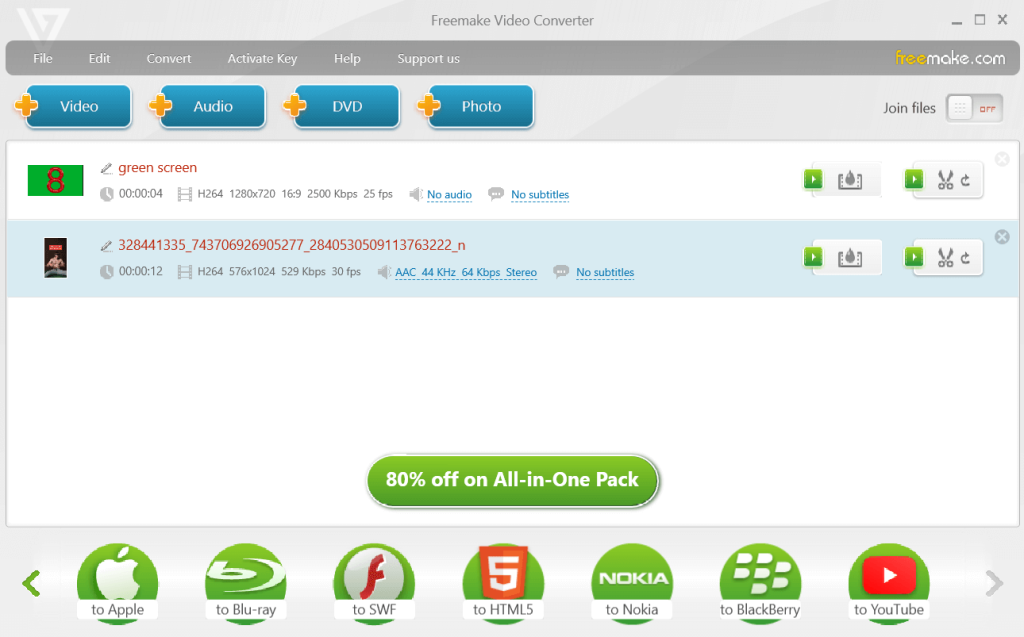Screen dimensions: 1024x637
Task: Click the duration 00:00:12 text
Action: coord(140,271)
